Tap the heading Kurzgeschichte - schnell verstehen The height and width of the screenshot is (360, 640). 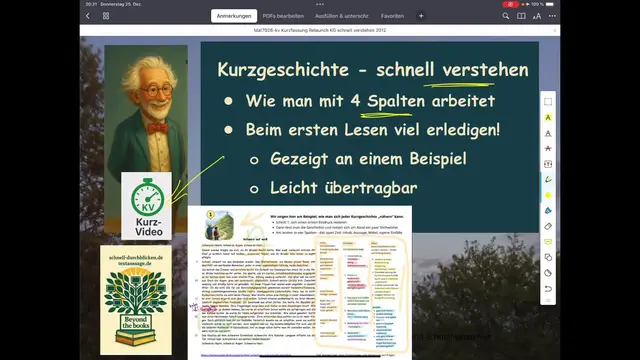373,69
